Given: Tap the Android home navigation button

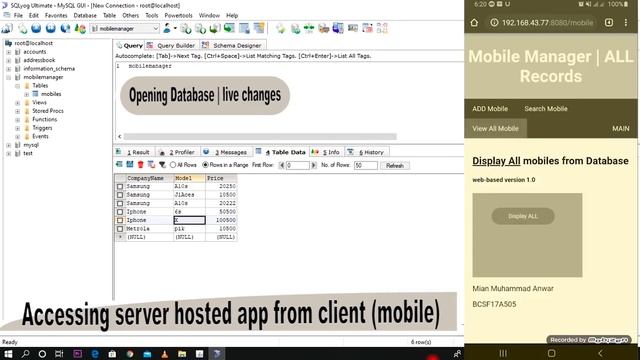Looking at the screenshot, I should point(551,353).
